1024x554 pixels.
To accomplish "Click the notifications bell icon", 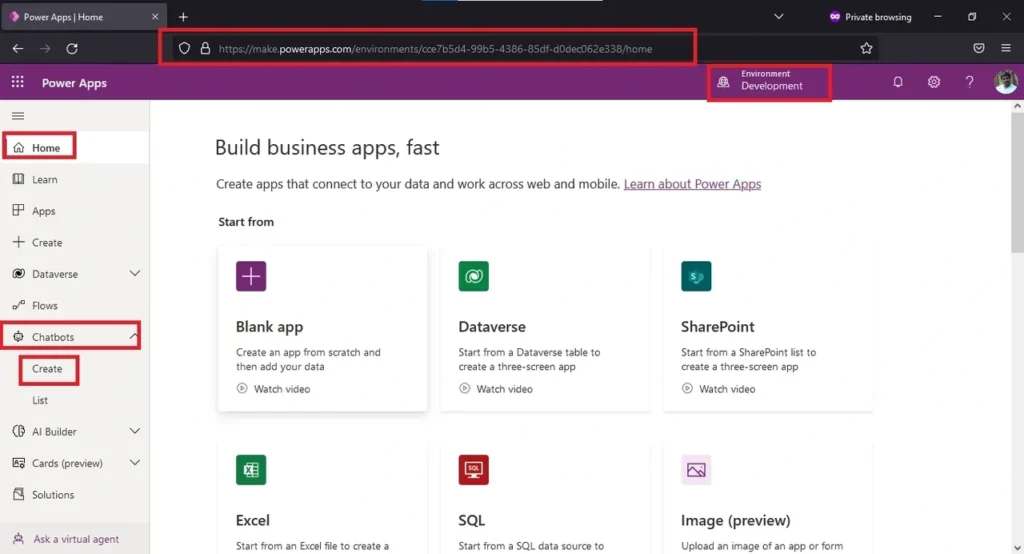I will (x=898, y=82).
